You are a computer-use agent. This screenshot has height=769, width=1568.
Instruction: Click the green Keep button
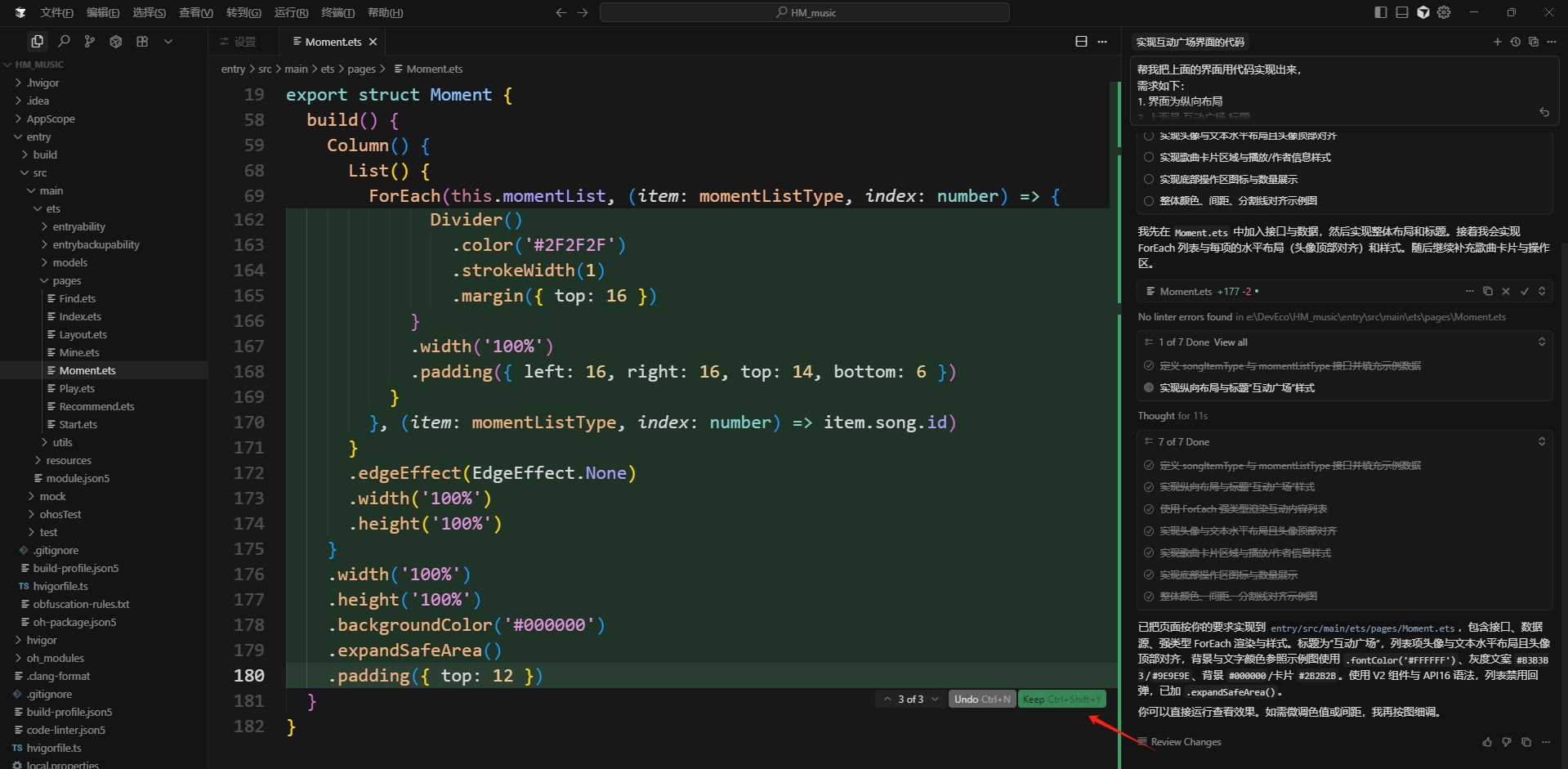[x=1061, y=699]
